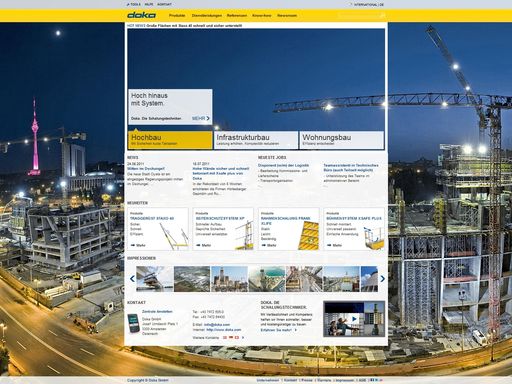
Task: Open the www.doka.com internet link
Action: [224, 330]
